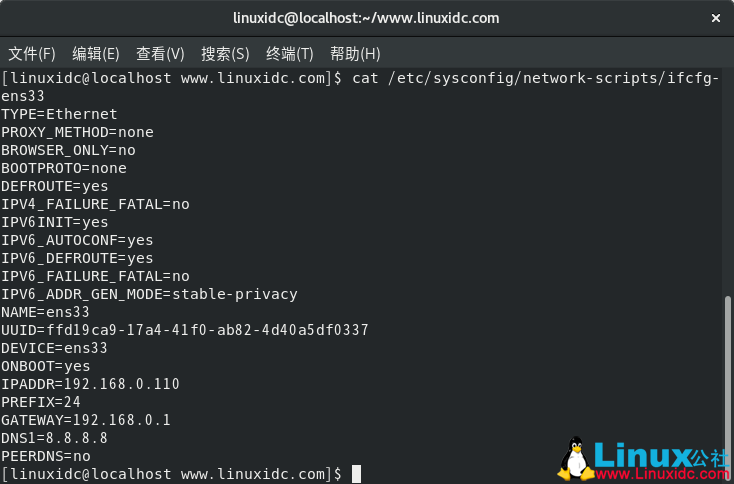The height and width of the screenshot is (484, 734).
Task: Click the GATEWAY=192.168.0.1 line
Action: (x=86, y=420)
